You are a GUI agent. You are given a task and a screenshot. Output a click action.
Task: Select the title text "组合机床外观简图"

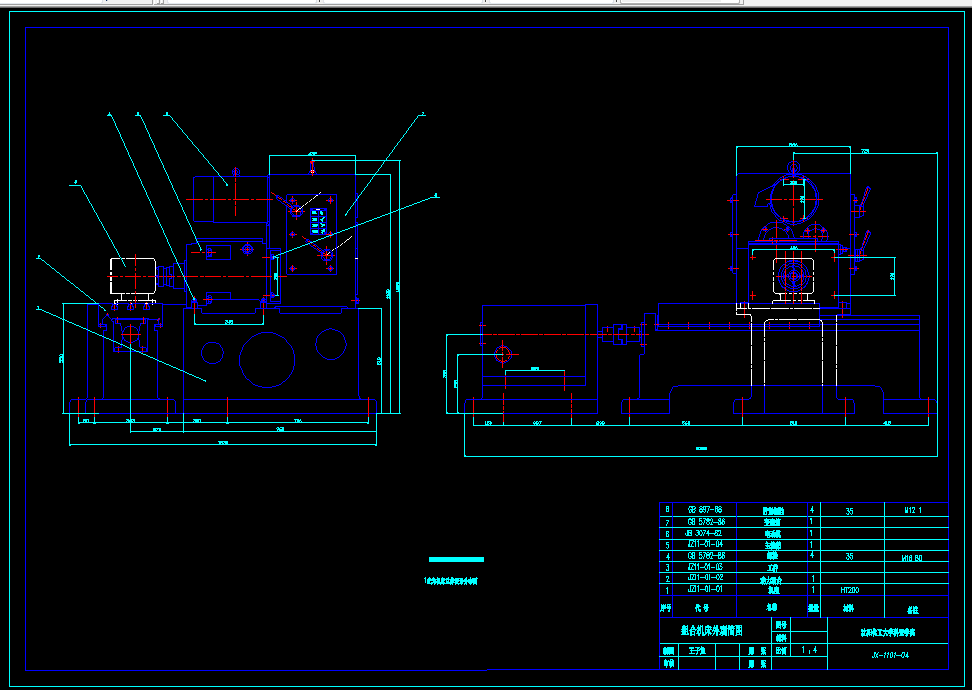click(x=712, y=631)
